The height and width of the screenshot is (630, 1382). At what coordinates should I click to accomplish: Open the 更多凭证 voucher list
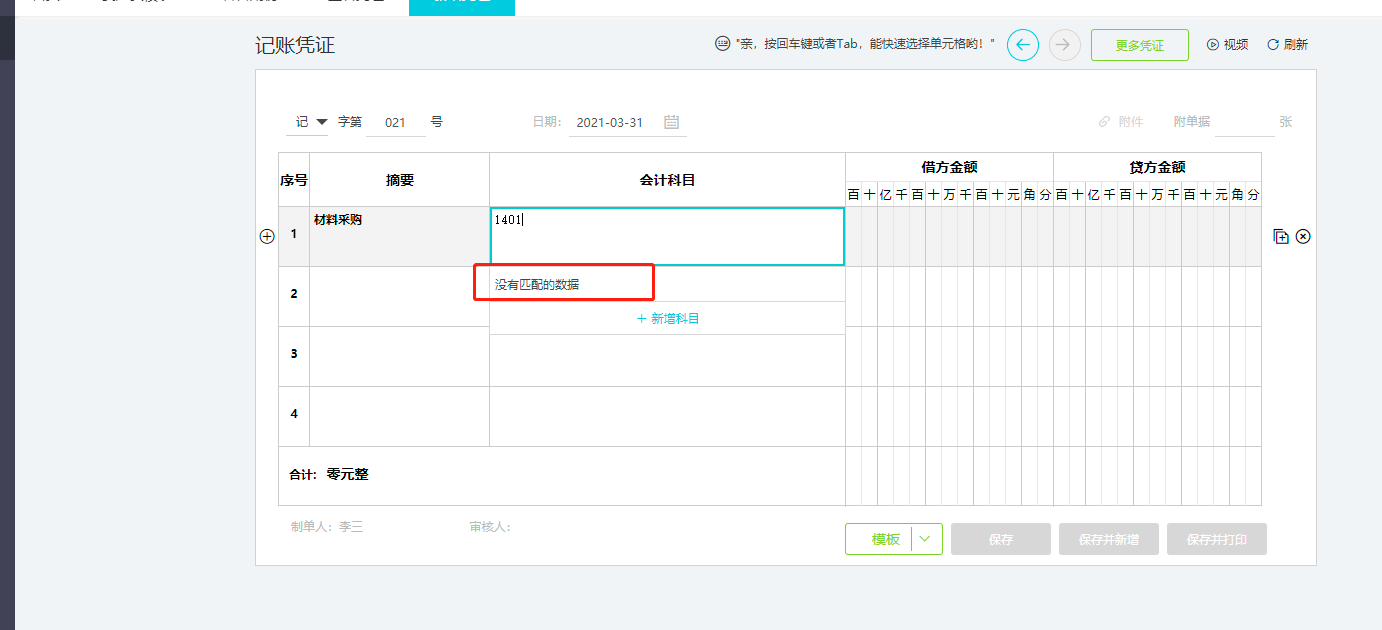point(1140,45)
